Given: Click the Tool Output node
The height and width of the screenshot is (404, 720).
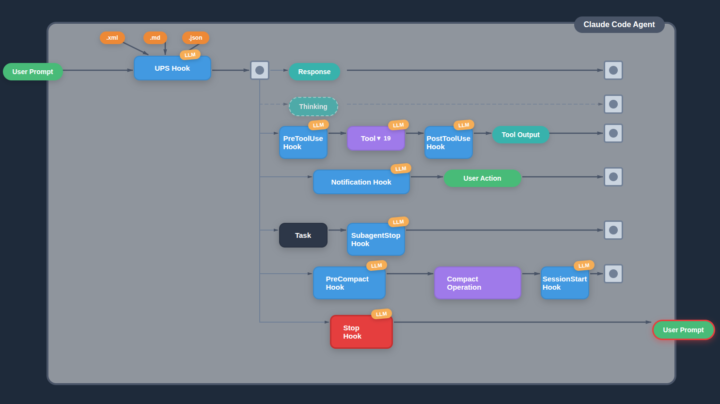Looking at the screenshot, I should pyautogui.click(x=520, y=135).
